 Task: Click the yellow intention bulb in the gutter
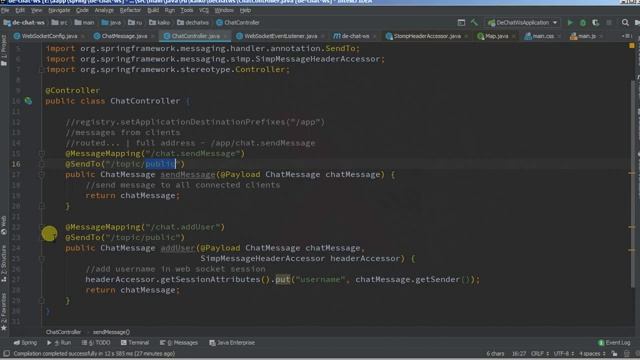click(49, 234)
